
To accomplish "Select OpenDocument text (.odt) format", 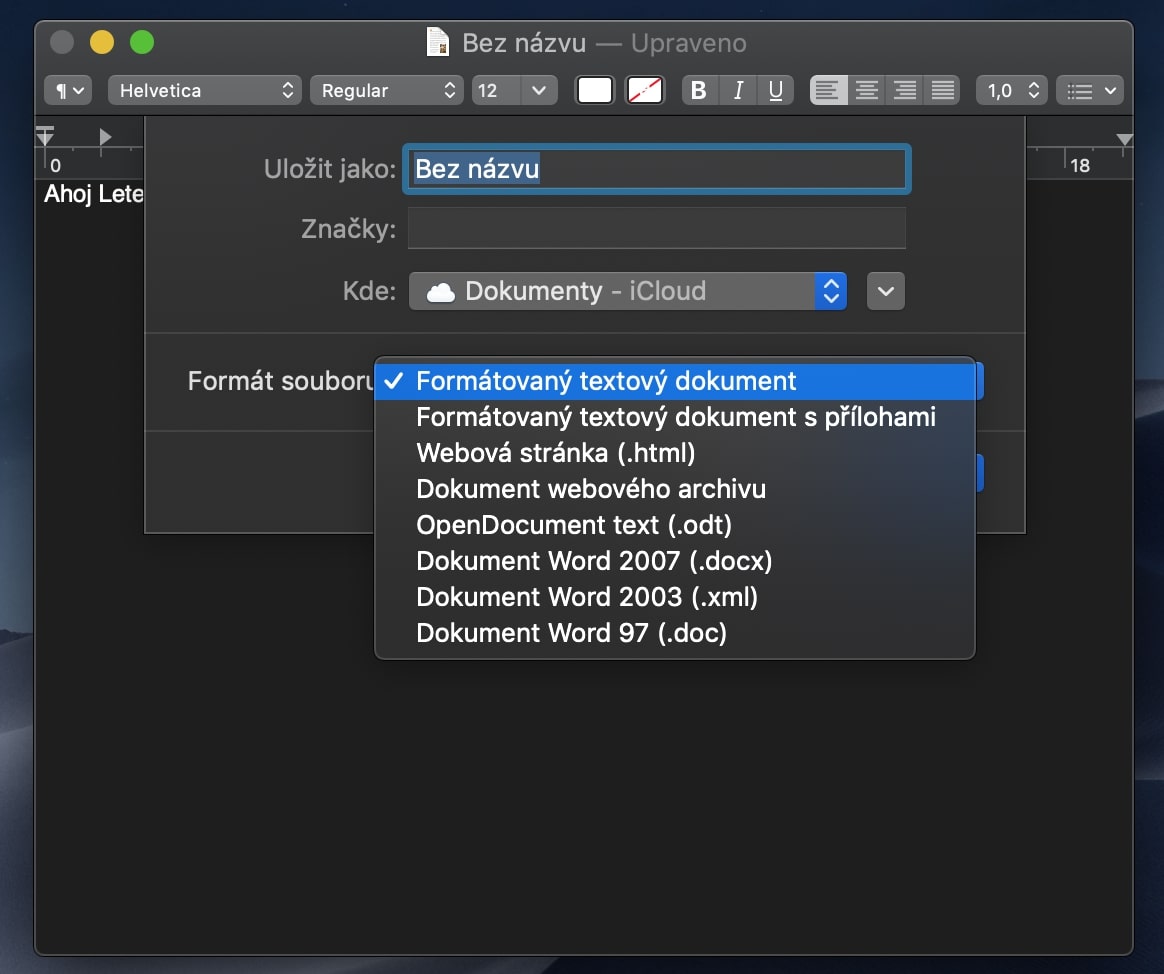I will pyautogui.click(x=574, y=525).
